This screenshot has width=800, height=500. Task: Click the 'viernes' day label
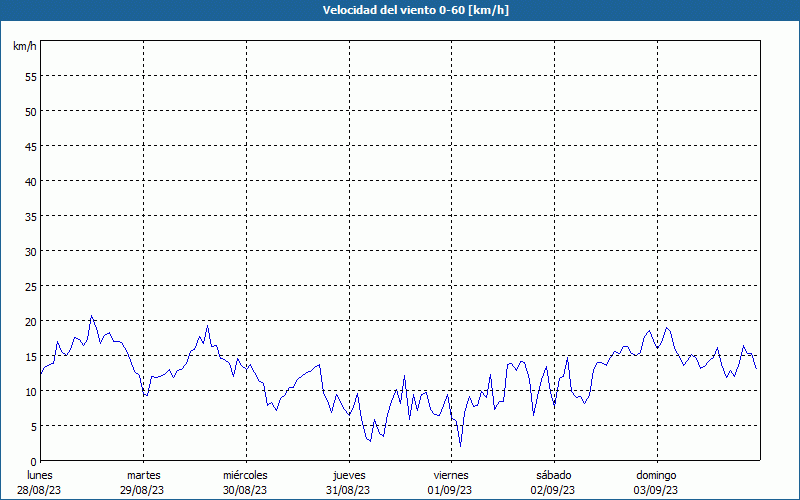tap(451, 475)
